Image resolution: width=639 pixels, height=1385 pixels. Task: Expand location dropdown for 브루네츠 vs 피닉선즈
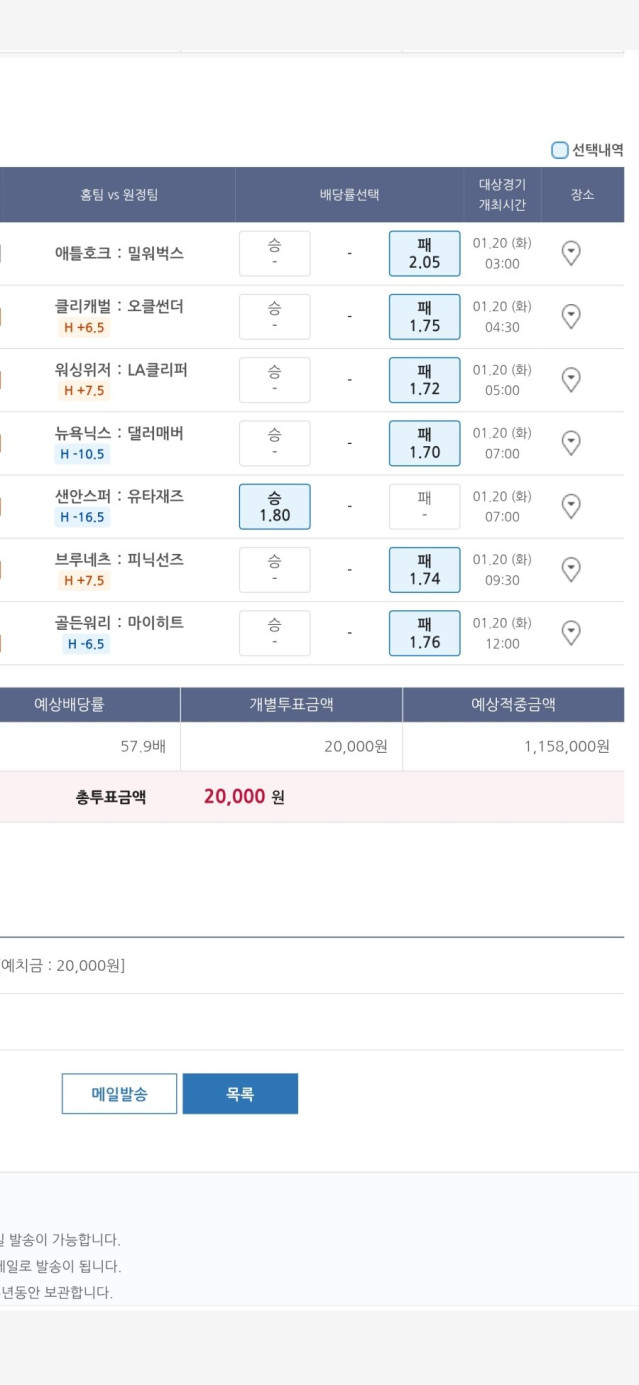click(x=570, y=569)
